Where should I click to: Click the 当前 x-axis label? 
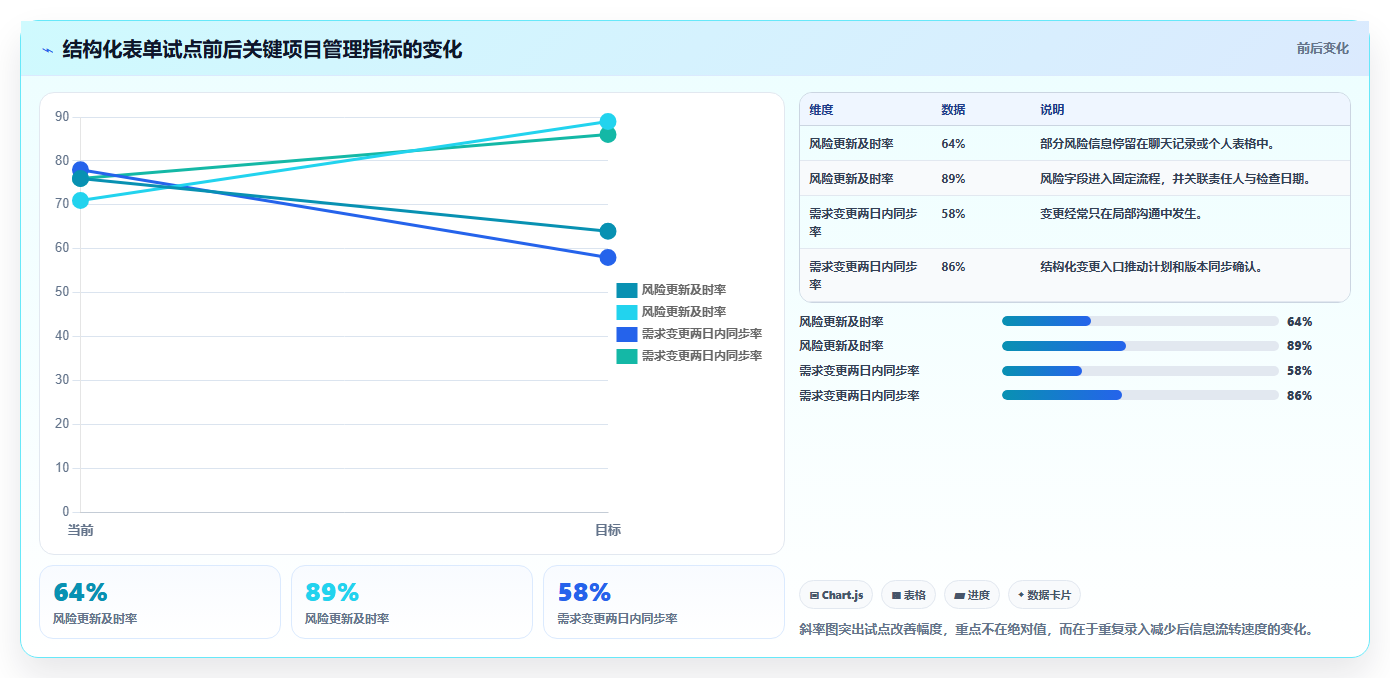point(80,530)
